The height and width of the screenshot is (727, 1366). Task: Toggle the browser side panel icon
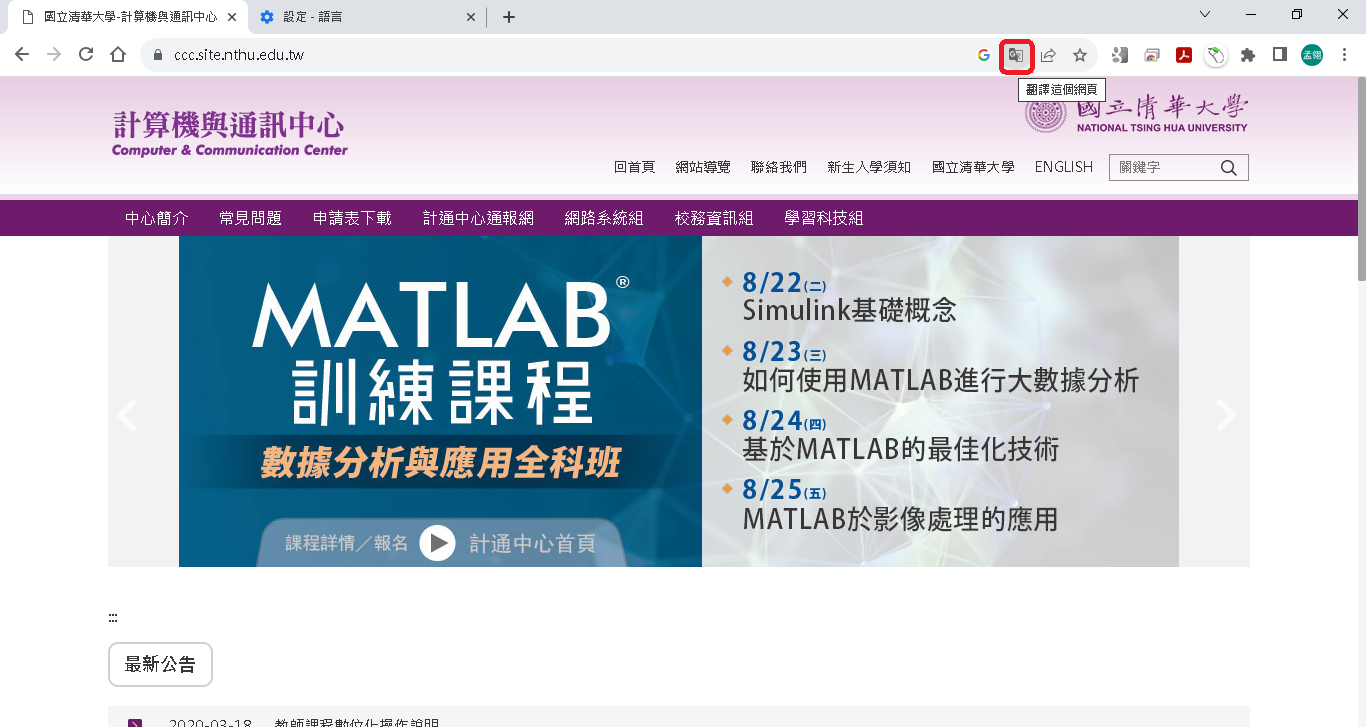[1280, 55]
